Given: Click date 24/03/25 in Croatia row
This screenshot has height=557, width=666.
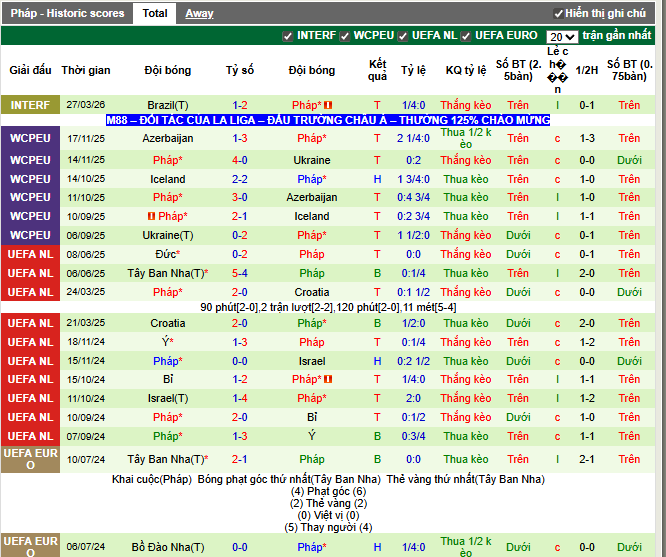Looking at the screenshot, I should [x=86, y=292].
